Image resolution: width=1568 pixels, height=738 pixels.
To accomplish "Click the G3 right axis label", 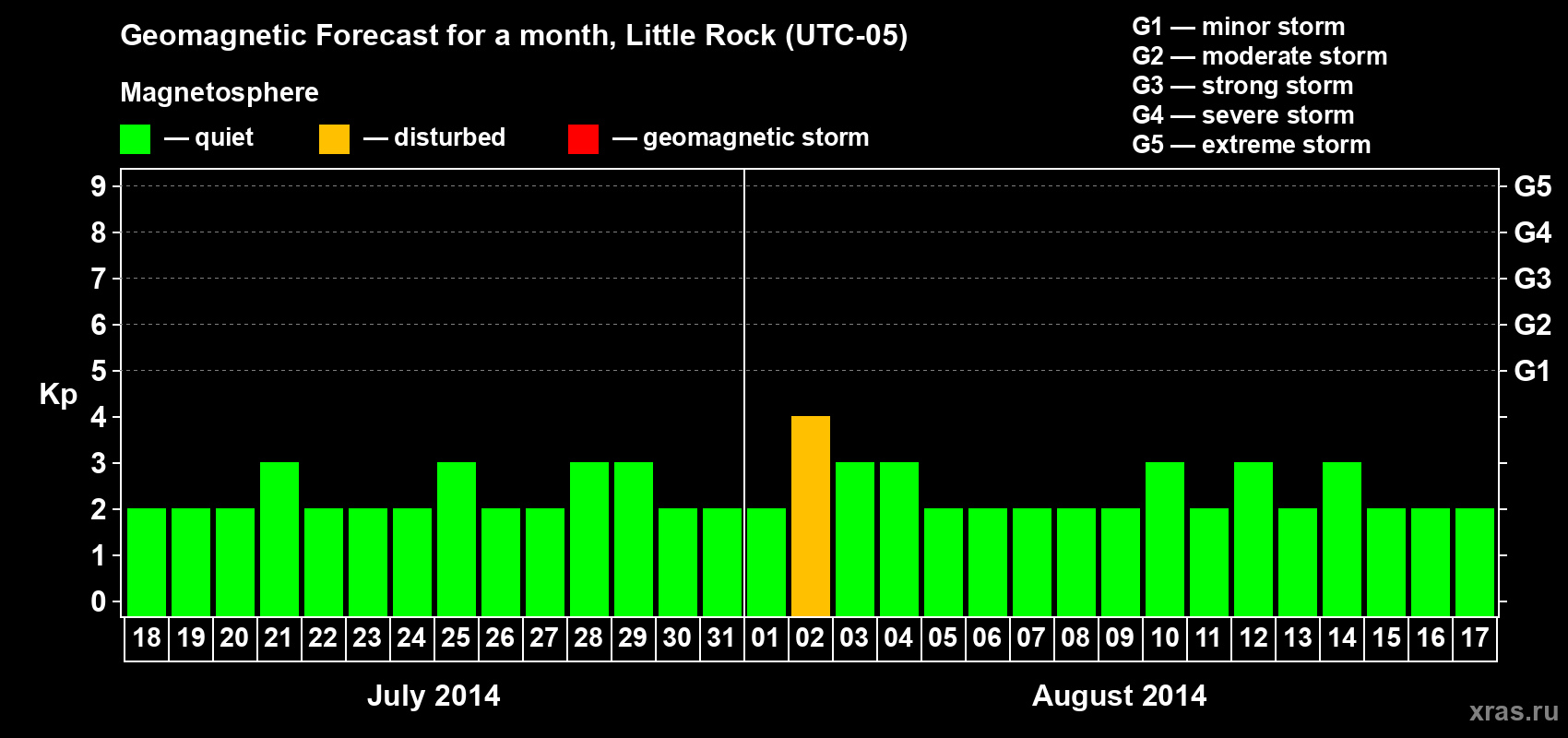I will pos(1533,279).
